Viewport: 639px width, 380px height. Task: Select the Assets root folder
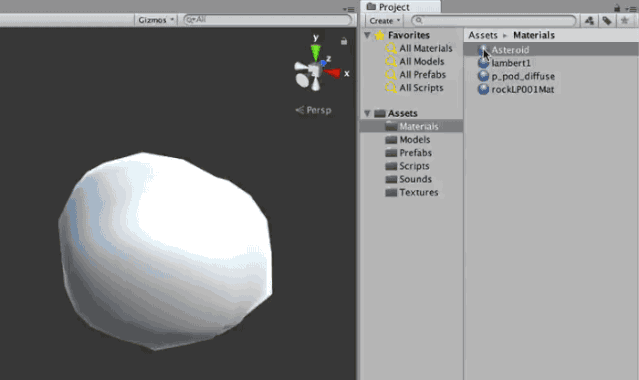[403, 113]
